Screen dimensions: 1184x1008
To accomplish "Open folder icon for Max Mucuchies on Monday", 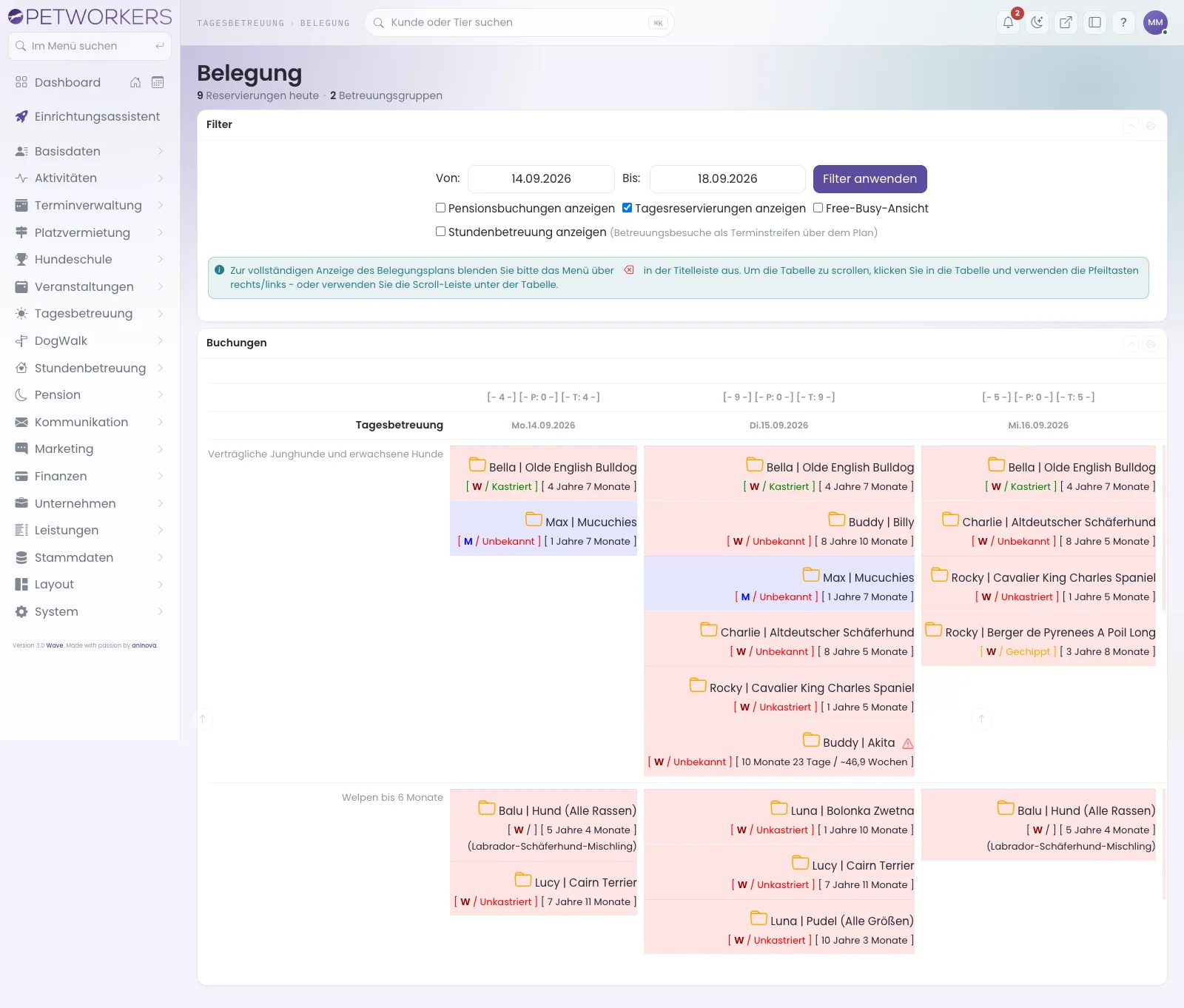I will pos(534,520).
